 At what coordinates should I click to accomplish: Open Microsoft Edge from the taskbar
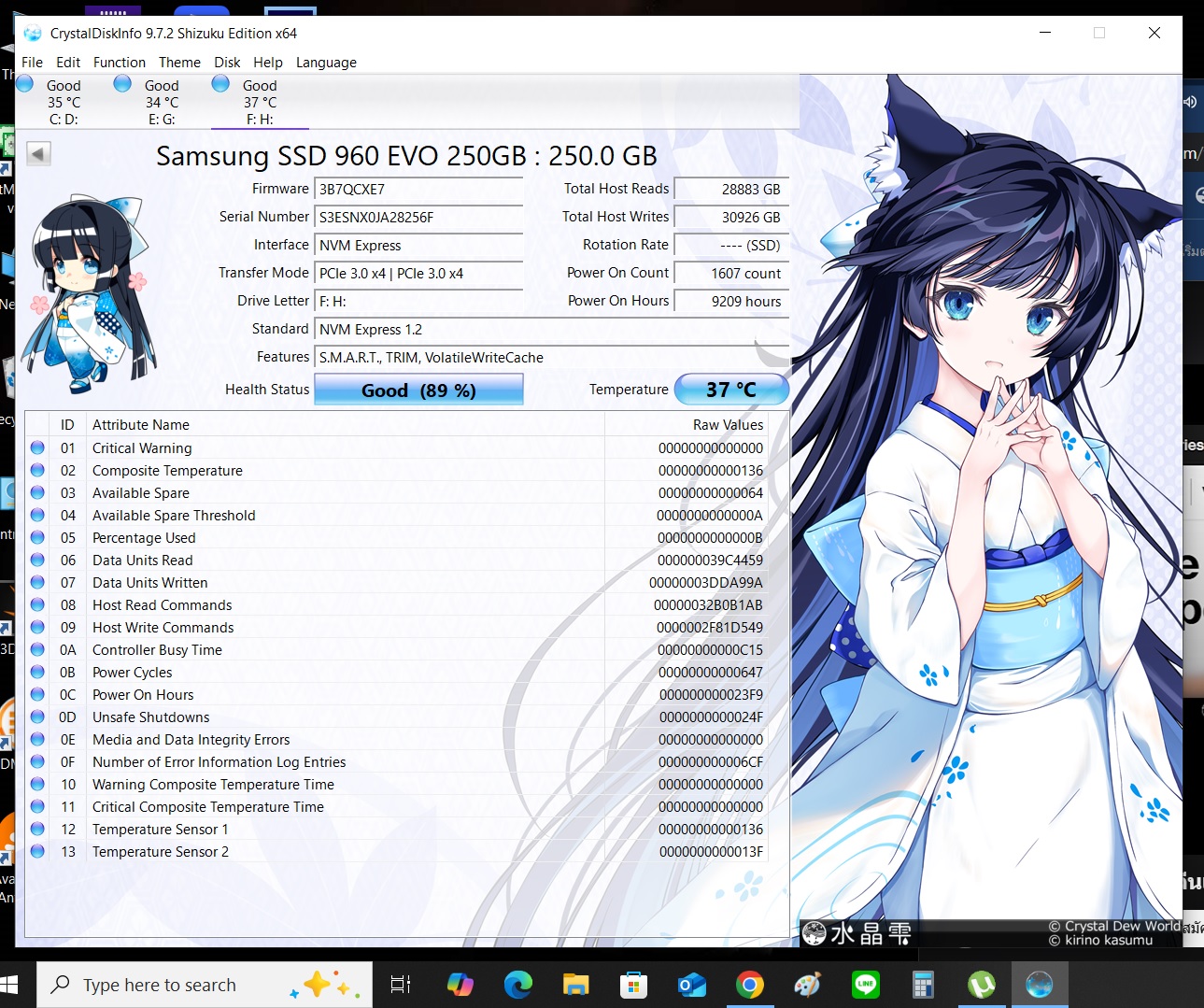518,985
